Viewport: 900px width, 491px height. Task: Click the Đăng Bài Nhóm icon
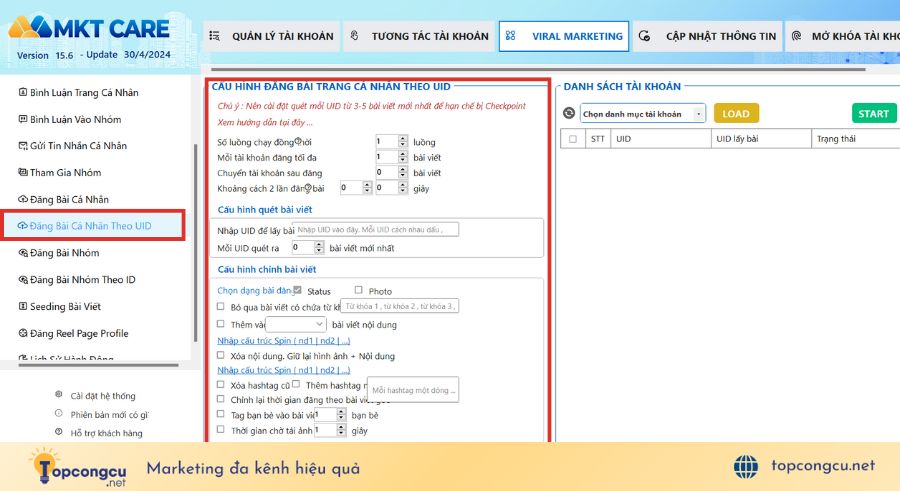(23, 253)
